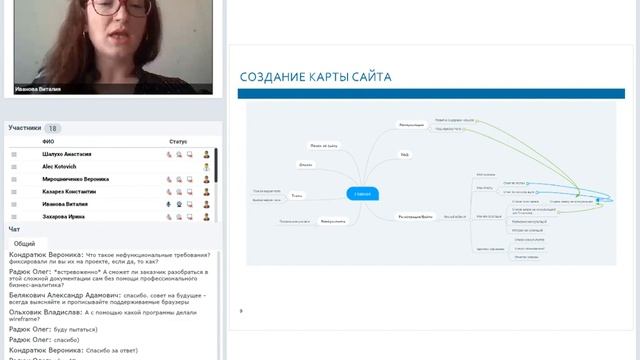Select participant name Мирошниченко Вероника
The height and width of the screenshot is (360, 640).
(x=76, y=179)
